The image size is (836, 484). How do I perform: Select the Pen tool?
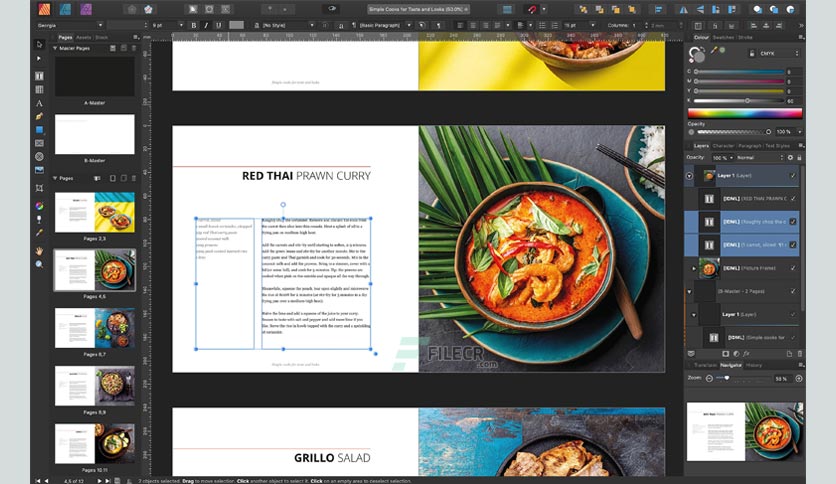tap(39, 116)
